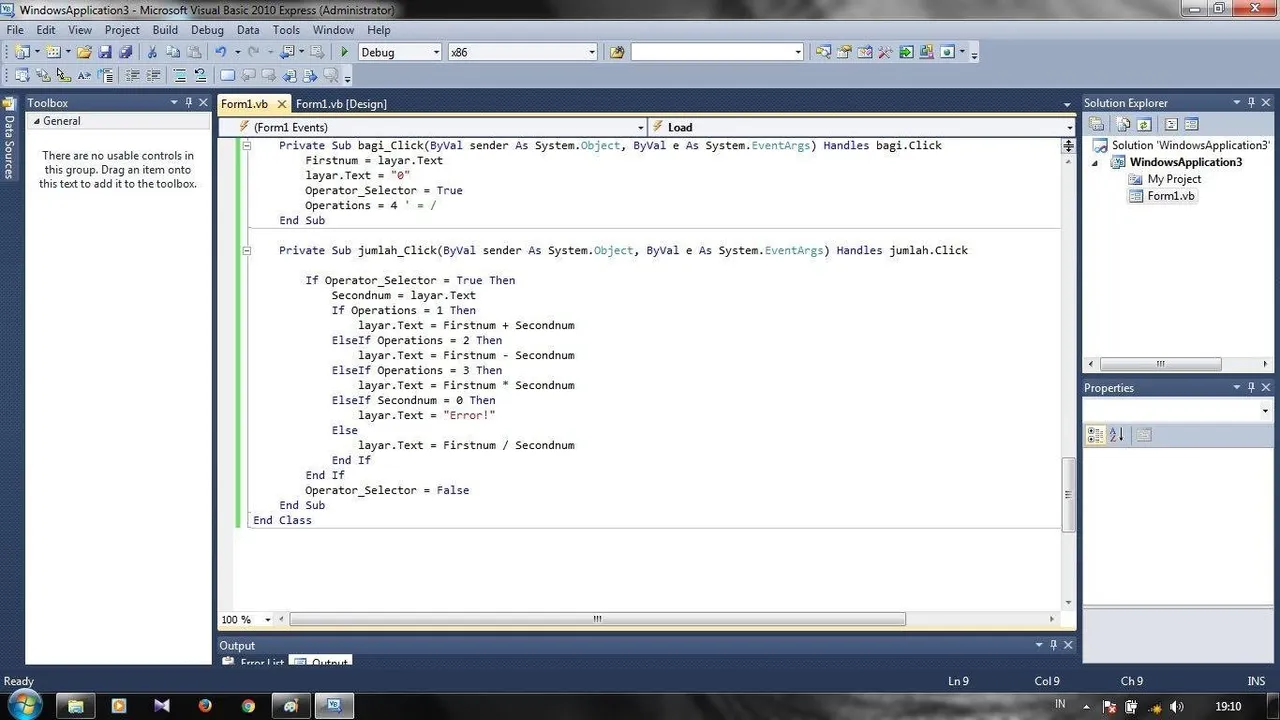Close the Toolbox panel

tap(204, 102)
